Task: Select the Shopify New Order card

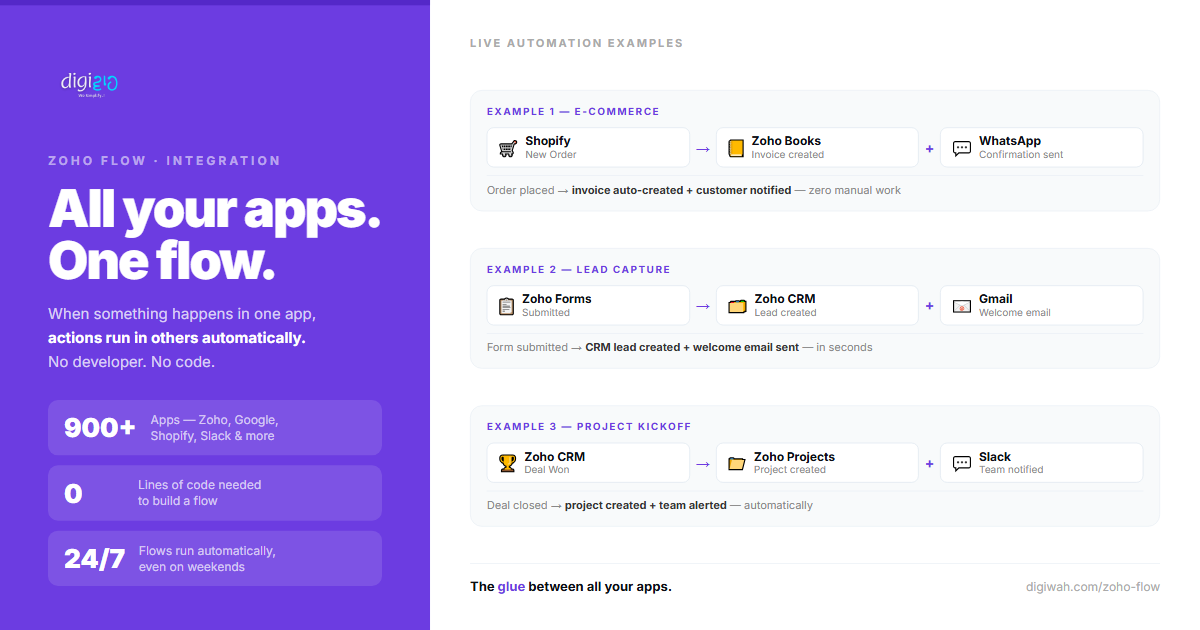Action: tap(588, 148)
